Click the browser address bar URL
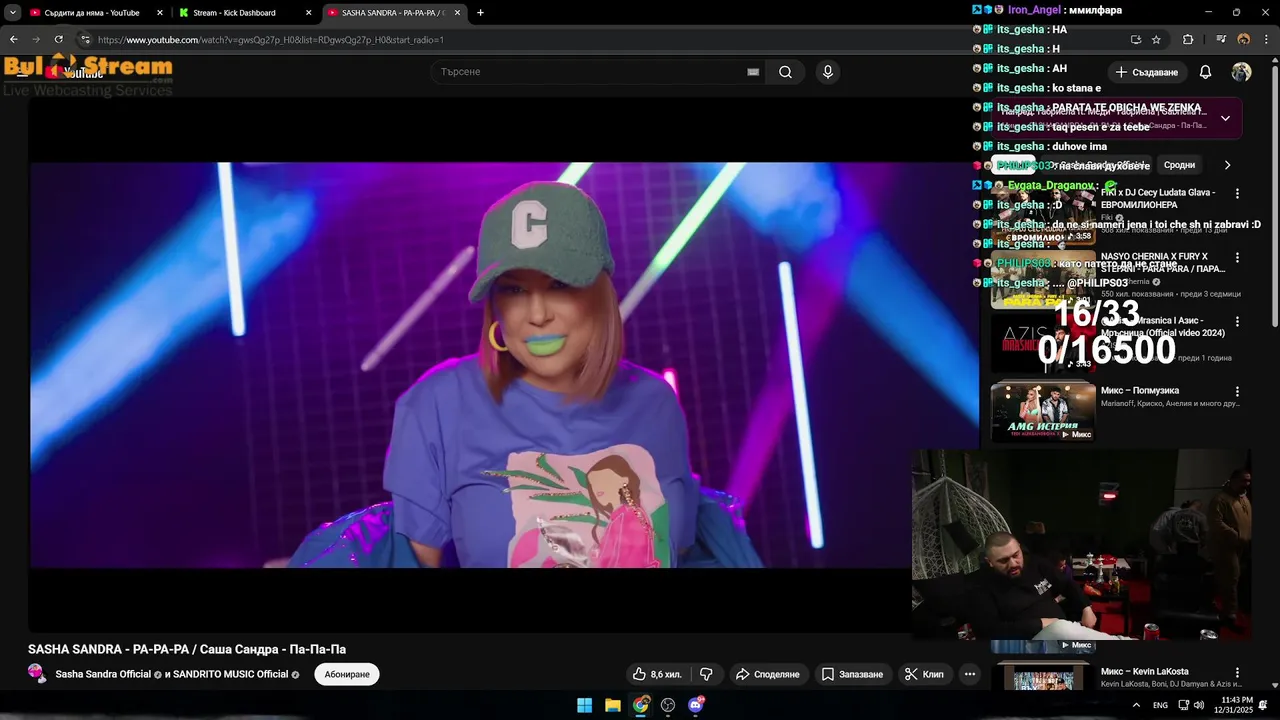This screenshot has width=1280, height=720. click(271, 40)
